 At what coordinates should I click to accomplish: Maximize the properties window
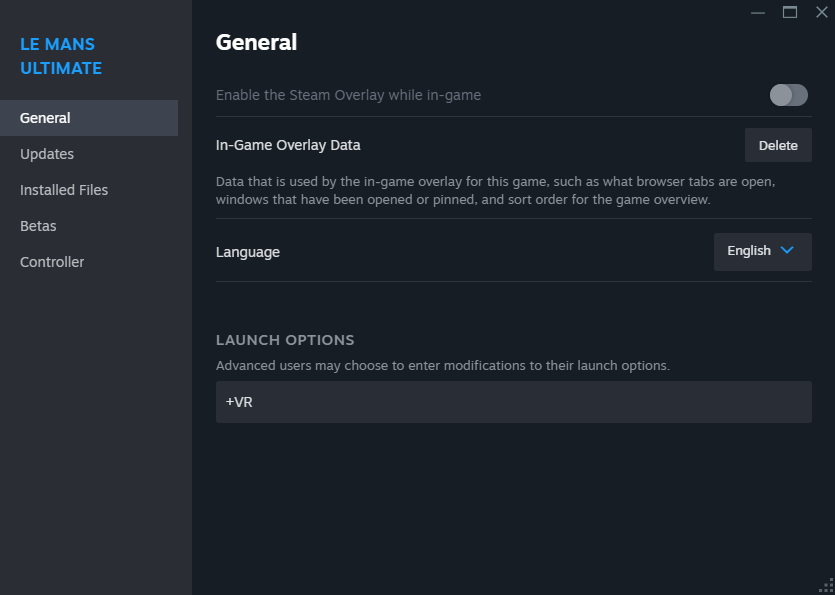point(790,12)
